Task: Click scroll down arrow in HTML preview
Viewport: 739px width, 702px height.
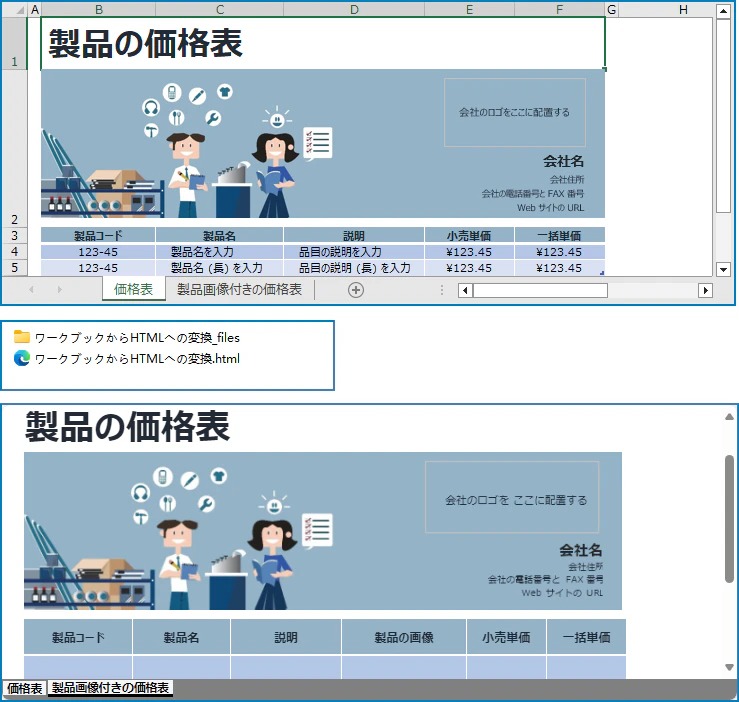Action: click(x=729, y=667)
